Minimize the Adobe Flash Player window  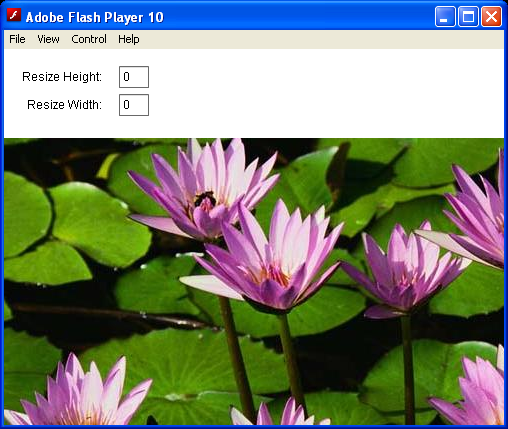[445, 16]
